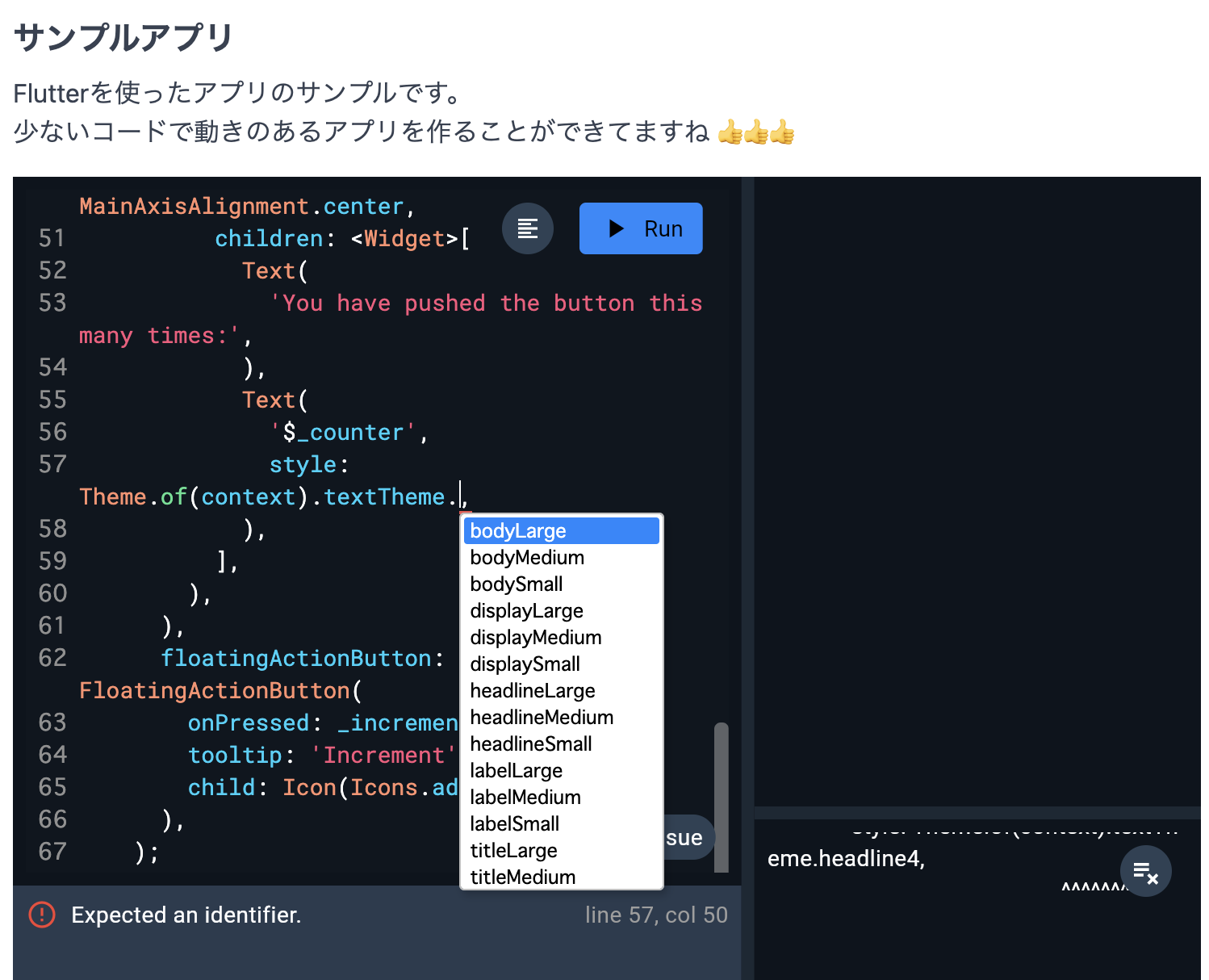Click the partially hidden issue button
The width and height of the screenshot is (1209, 980).
pos(689,838)
